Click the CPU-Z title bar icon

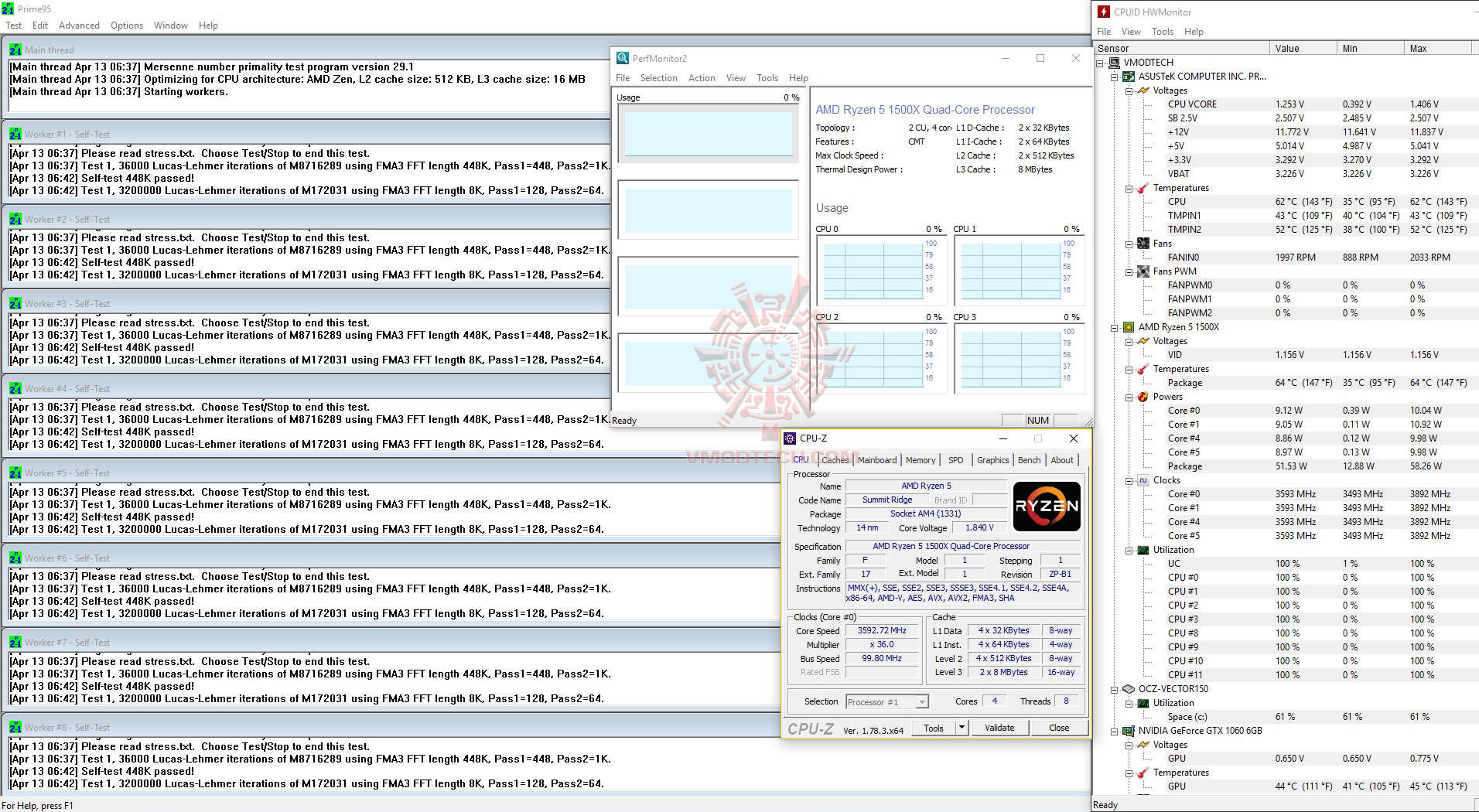[x=790, y=438]
